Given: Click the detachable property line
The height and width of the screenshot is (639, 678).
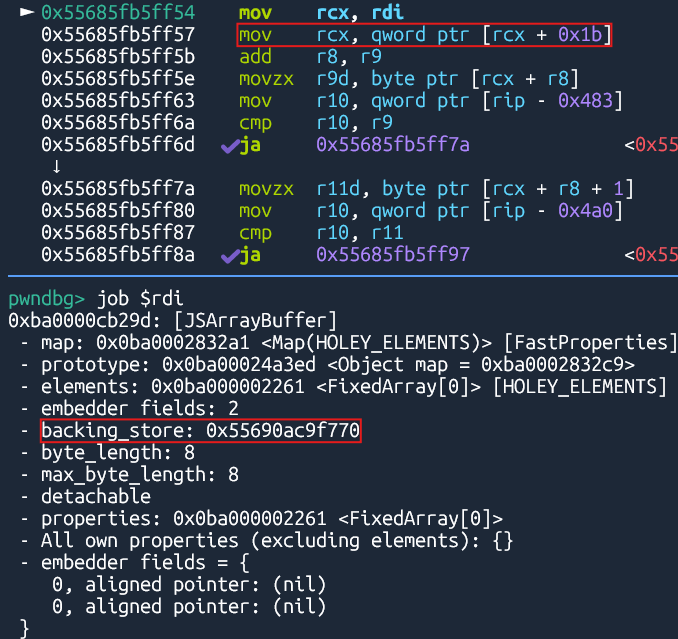Looking at the screenshot, I should (x=96, y=496).
